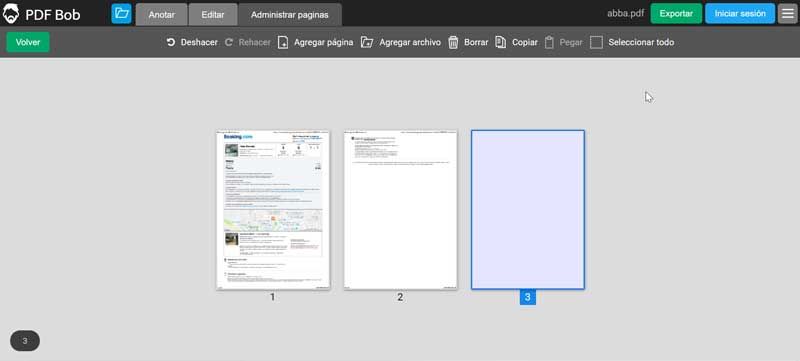The image size is (800, 361).
Task: Click the Pegar clipboard icon
Action: click(549, 42)
